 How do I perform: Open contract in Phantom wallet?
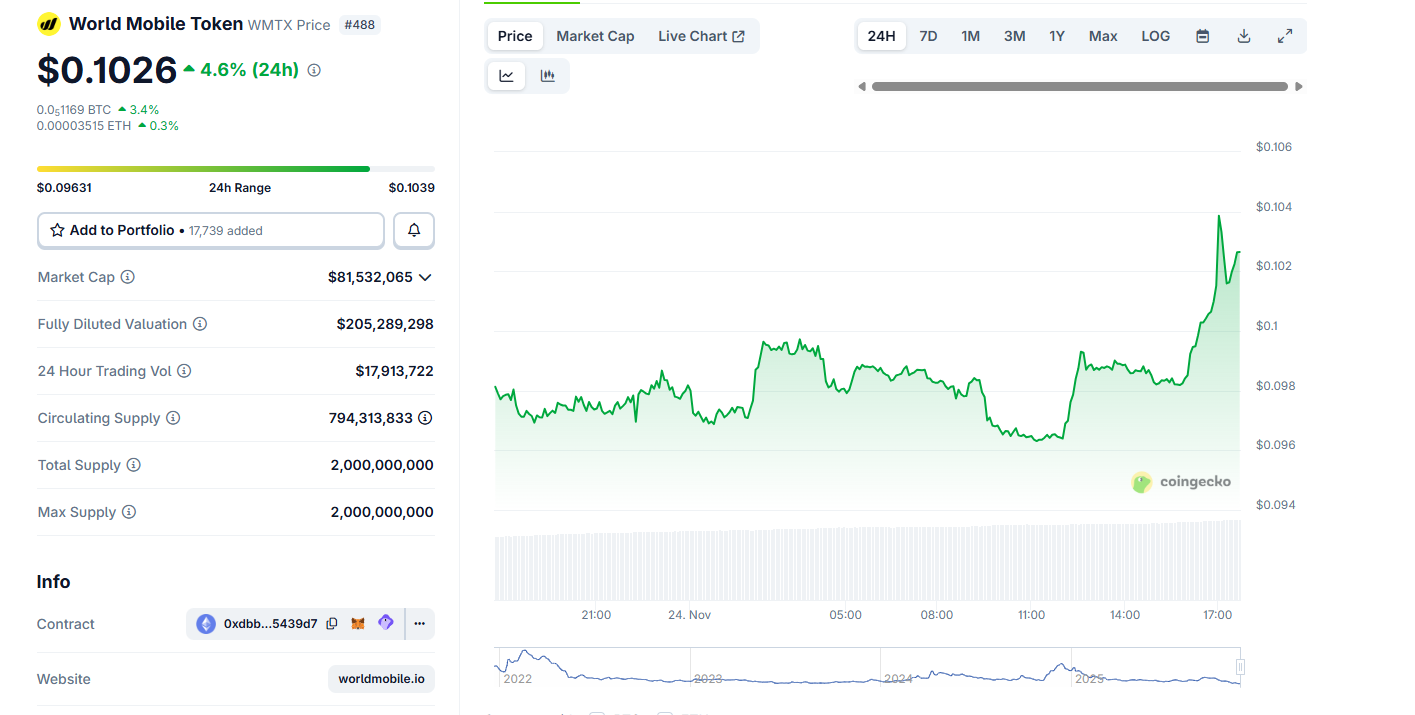385,623
